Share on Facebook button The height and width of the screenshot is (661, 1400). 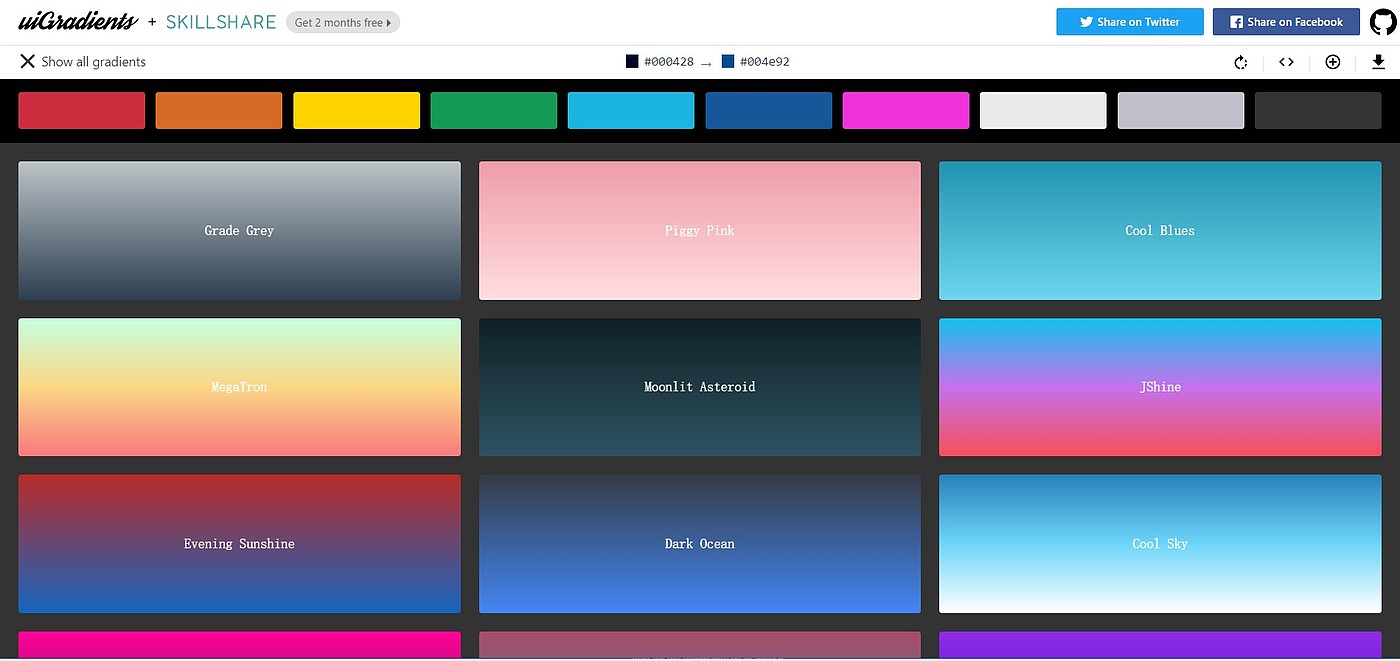(x=1285, y=22)
